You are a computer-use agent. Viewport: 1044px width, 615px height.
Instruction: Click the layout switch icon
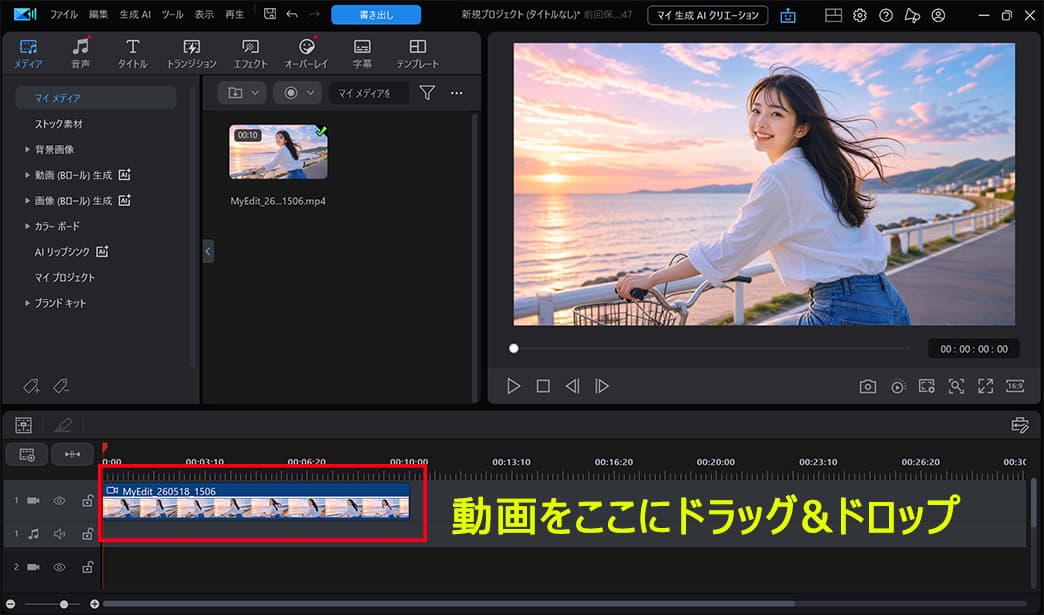(x=833, y=15)
